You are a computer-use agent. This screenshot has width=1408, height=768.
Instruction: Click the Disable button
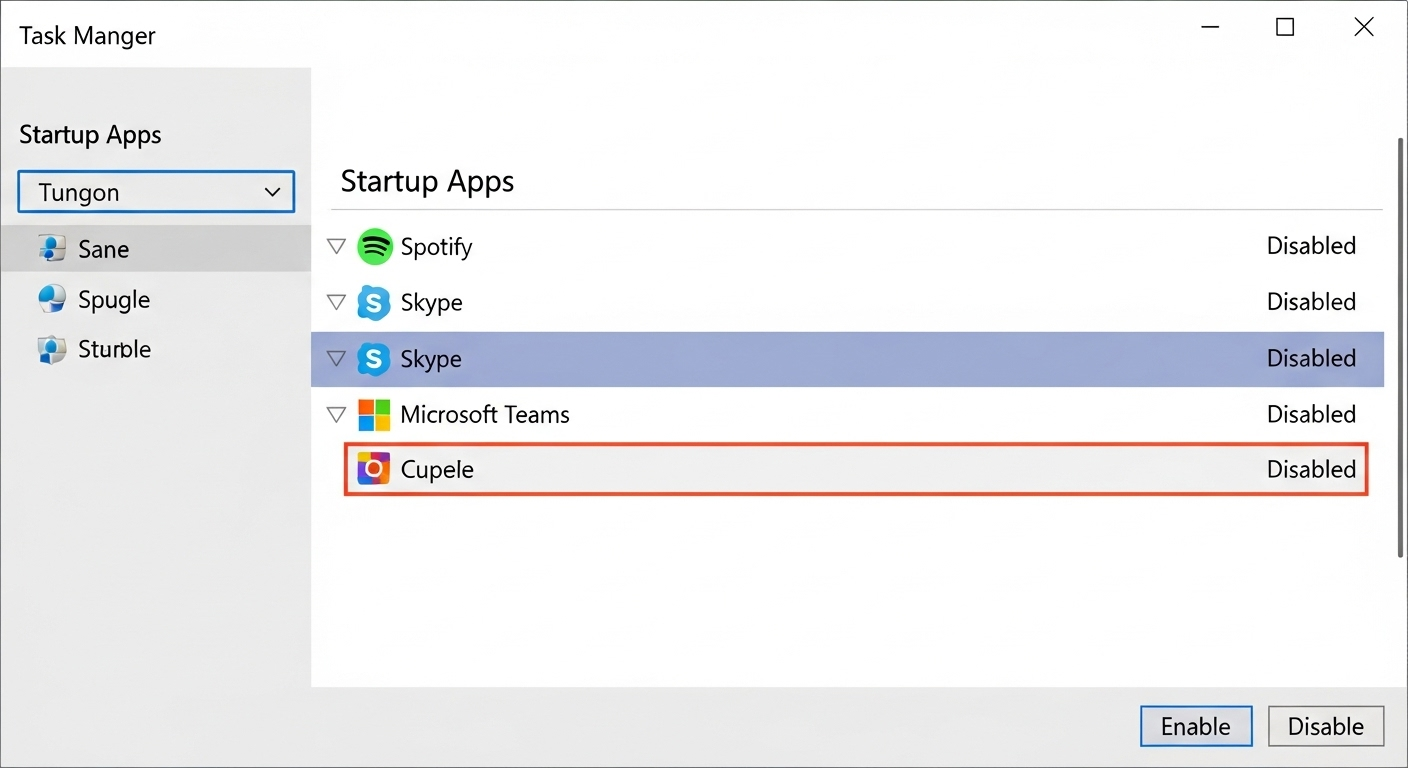(x=1326, y=726)
